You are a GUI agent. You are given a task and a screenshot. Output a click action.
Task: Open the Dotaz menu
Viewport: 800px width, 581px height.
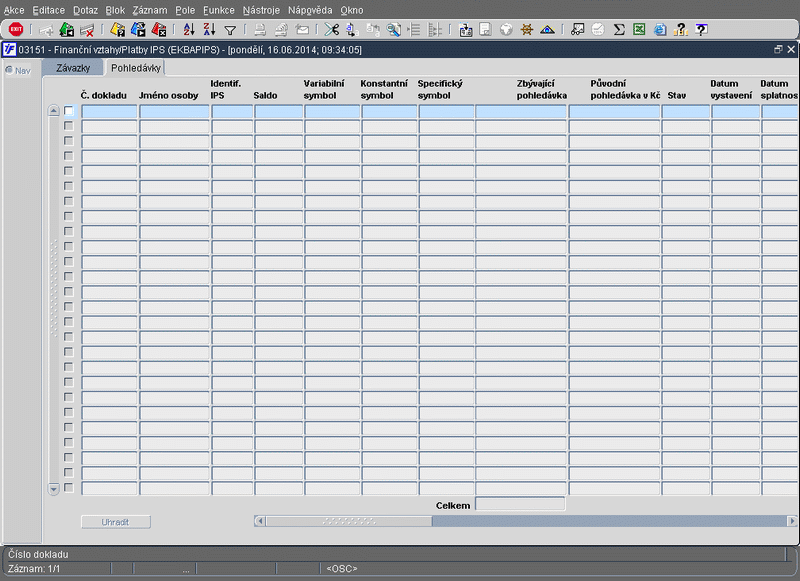tap(85, 10)
